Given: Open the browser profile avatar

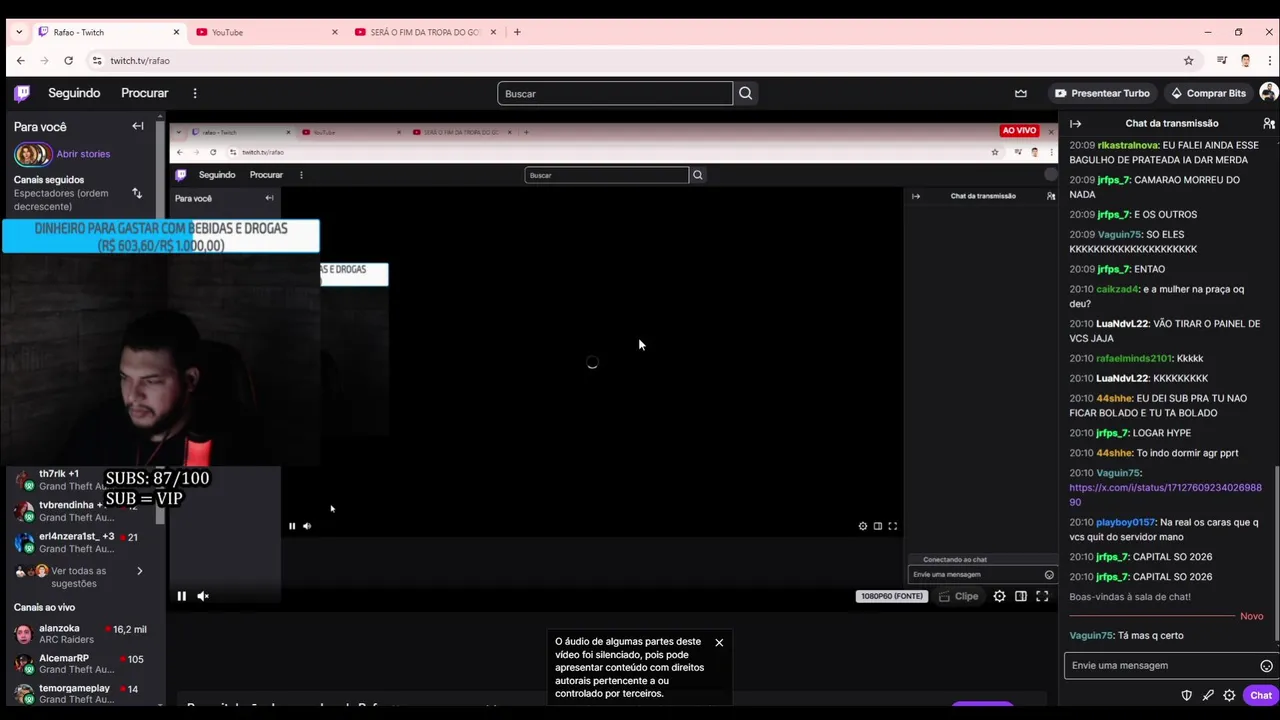Looking at the screenshot, I should coord(1245,60).
